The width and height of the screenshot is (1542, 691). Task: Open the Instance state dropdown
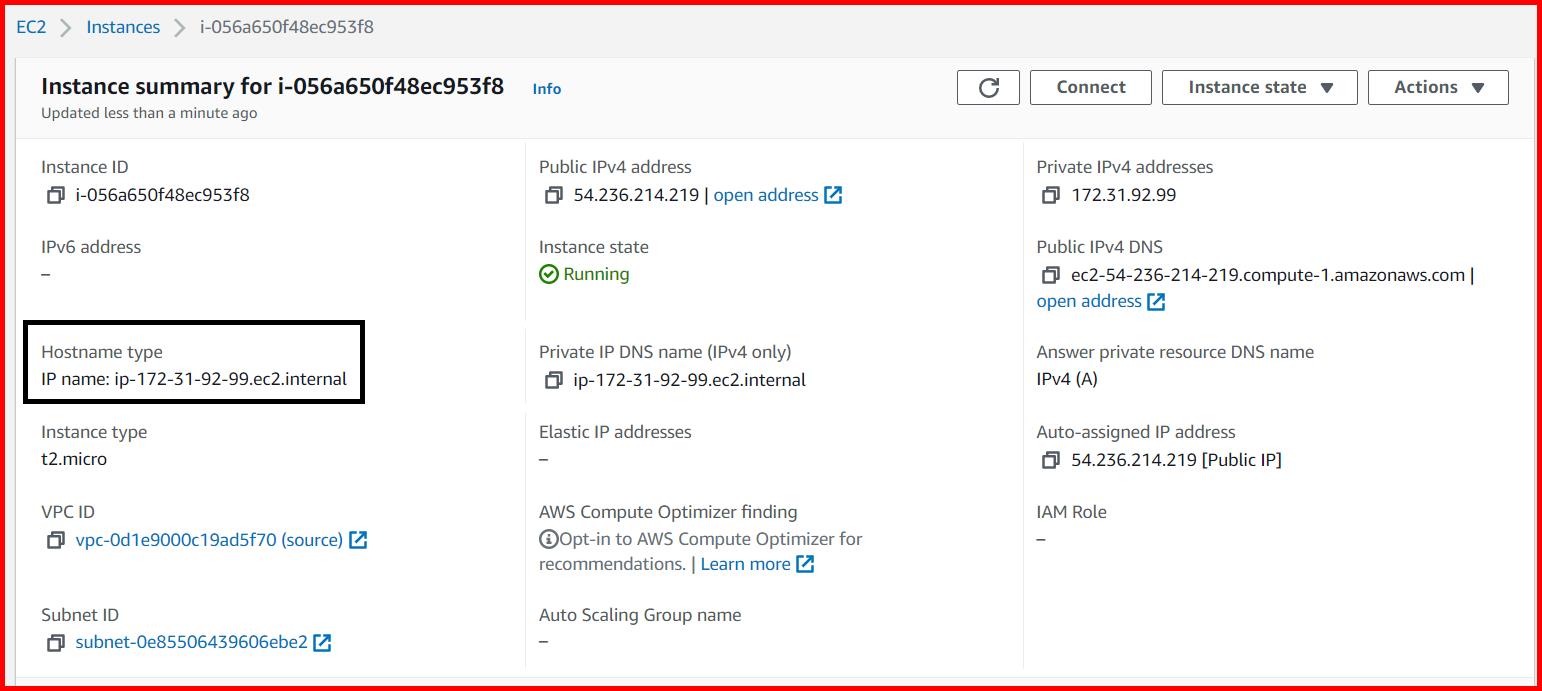(1259, 87)
